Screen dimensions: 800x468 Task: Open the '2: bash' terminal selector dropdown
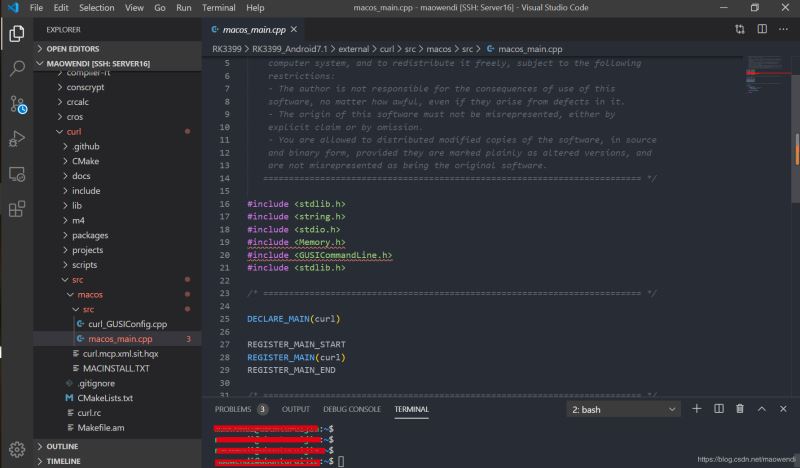tap(622, 409)
